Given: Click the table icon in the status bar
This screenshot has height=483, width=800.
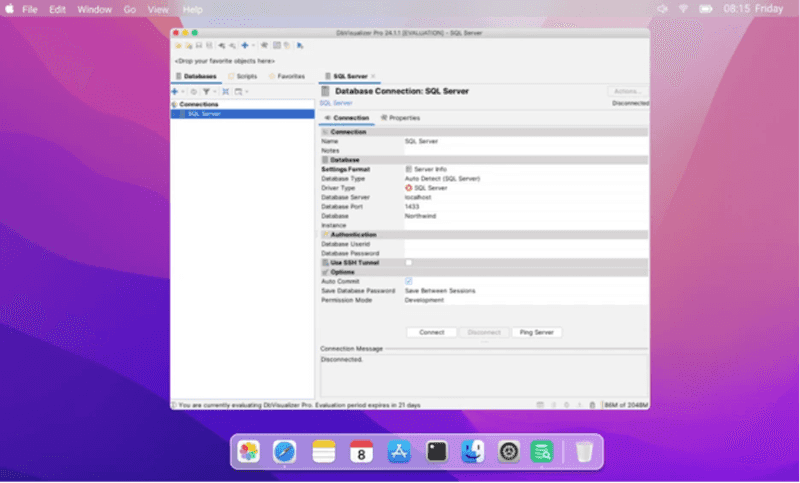Looking at the screenshot, I should (540, 405).
